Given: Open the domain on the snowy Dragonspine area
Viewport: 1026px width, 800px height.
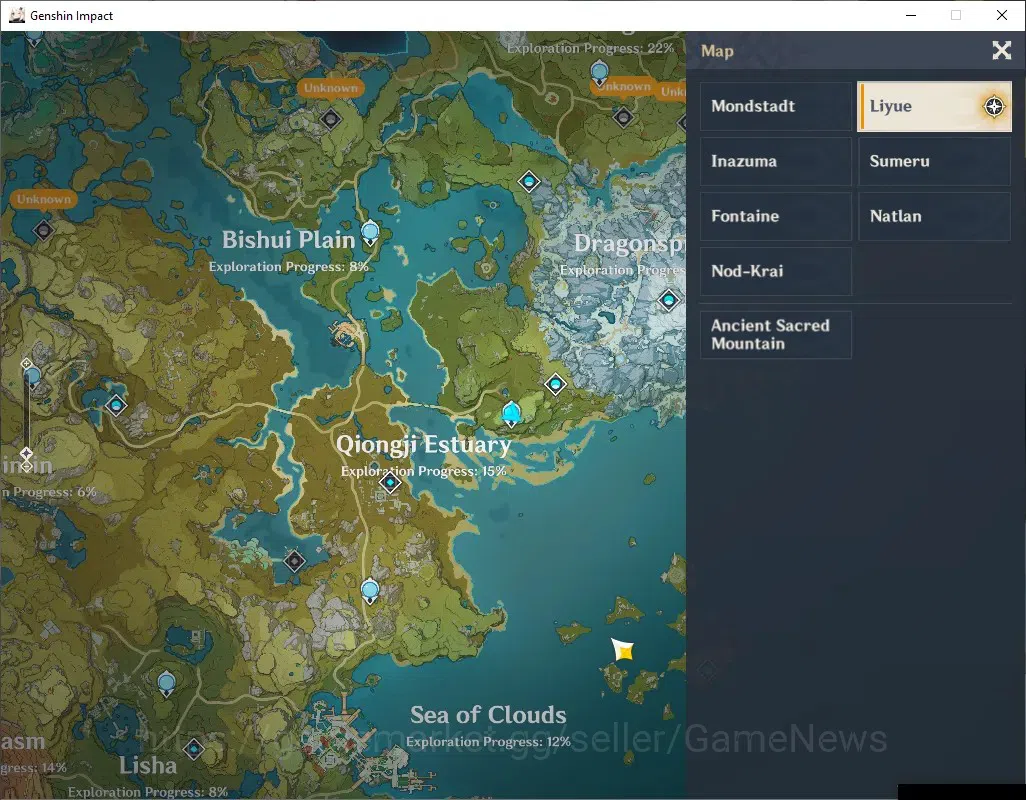Looking at the screenshot, I should (x=669, y=300).
